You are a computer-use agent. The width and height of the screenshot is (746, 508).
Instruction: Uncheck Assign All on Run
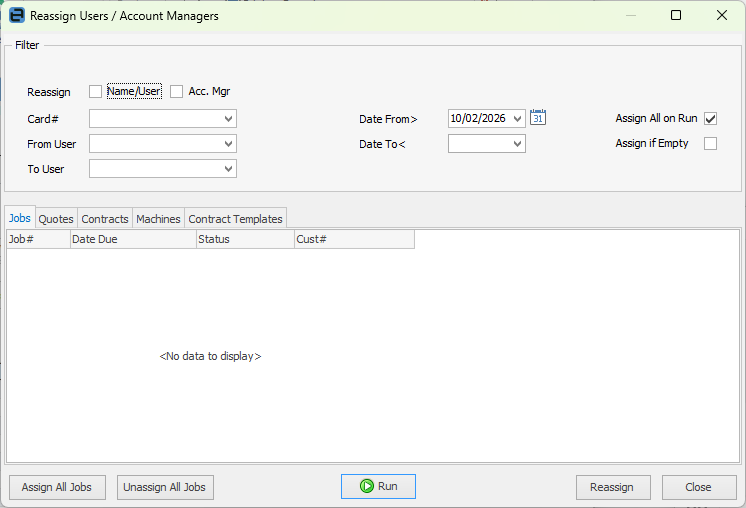[710, 118]
